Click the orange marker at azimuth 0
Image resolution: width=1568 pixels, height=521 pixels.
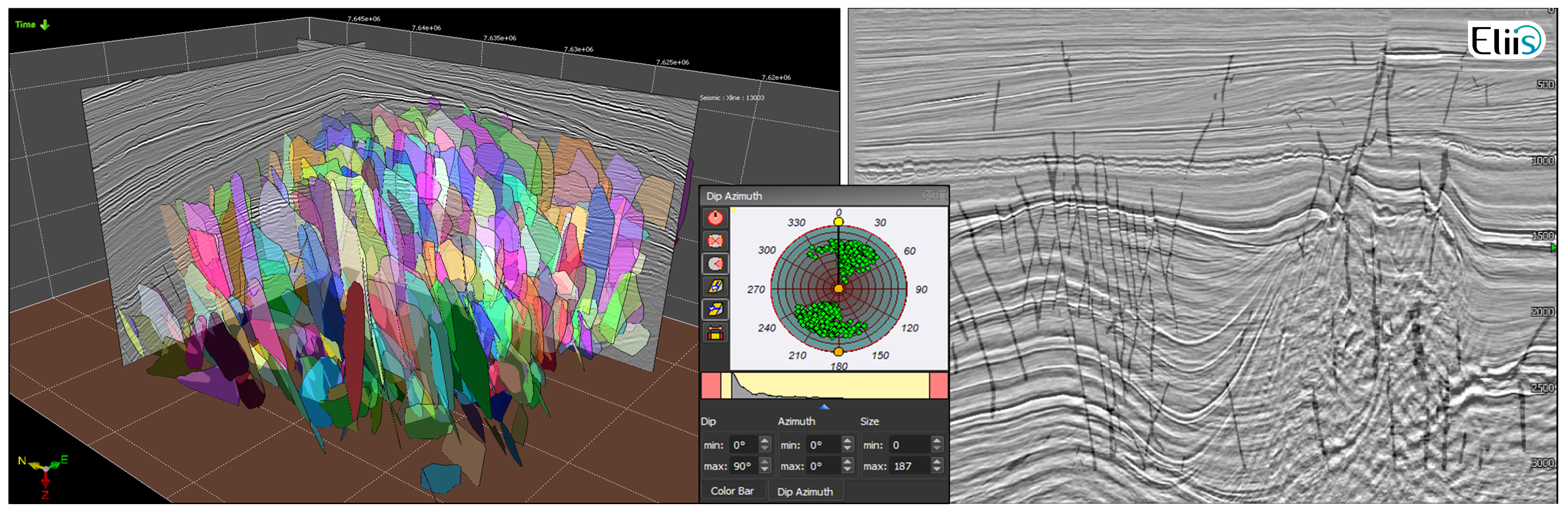coord(839,222)
